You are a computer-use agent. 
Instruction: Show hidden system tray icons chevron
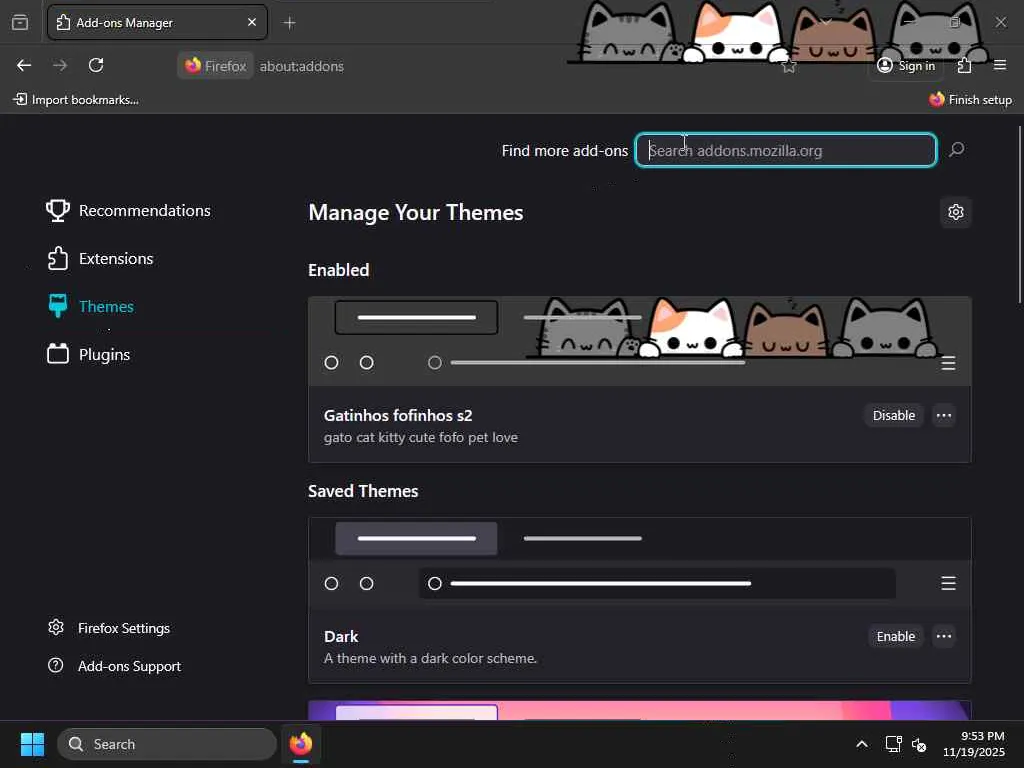[x=861, y=744]
